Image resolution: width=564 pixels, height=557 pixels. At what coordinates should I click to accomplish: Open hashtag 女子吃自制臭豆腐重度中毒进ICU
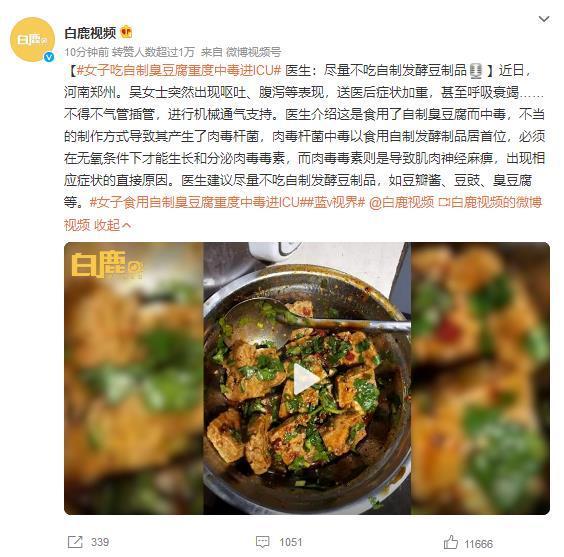click(179, 70)
